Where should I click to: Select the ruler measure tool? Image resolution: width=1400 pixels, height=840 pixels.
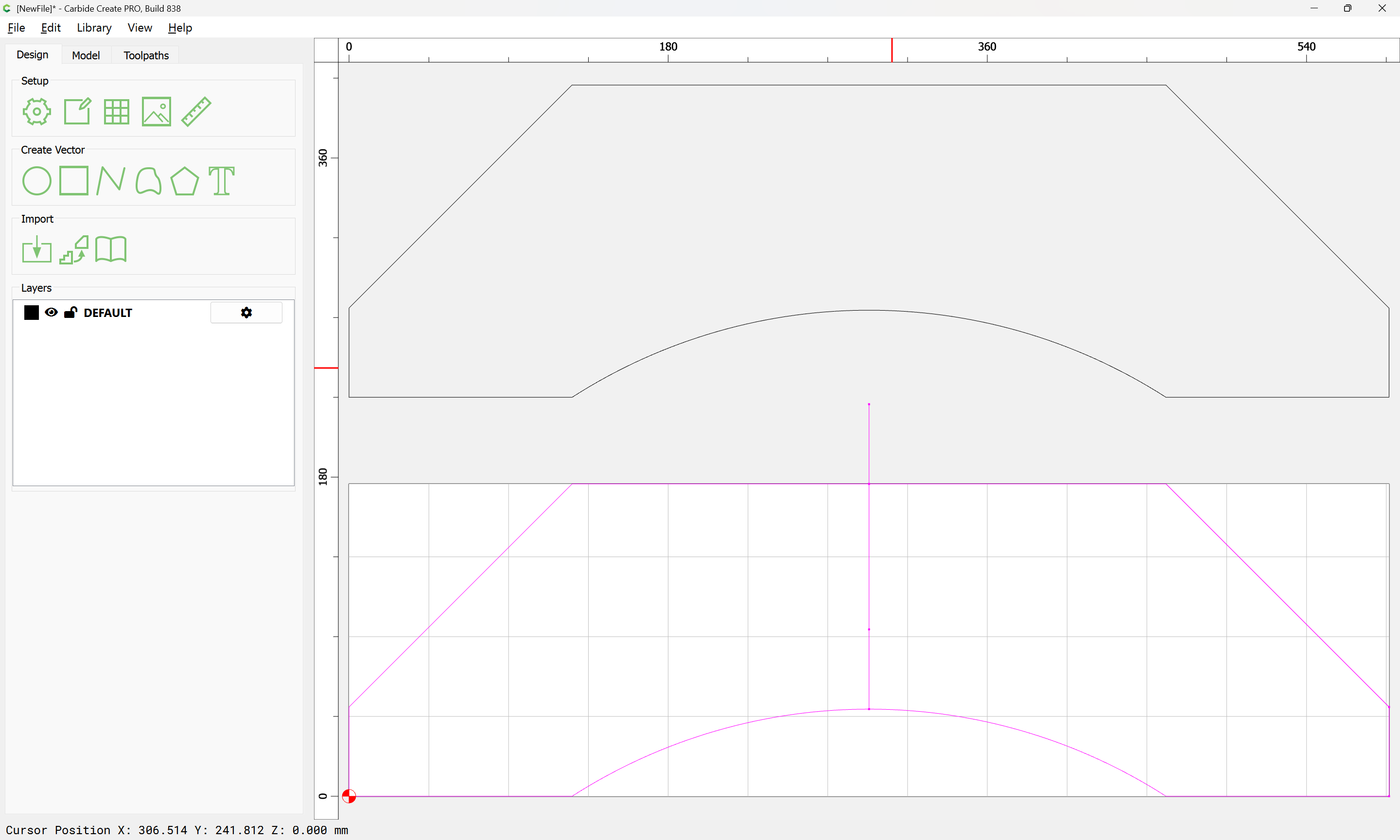(196, 111)
